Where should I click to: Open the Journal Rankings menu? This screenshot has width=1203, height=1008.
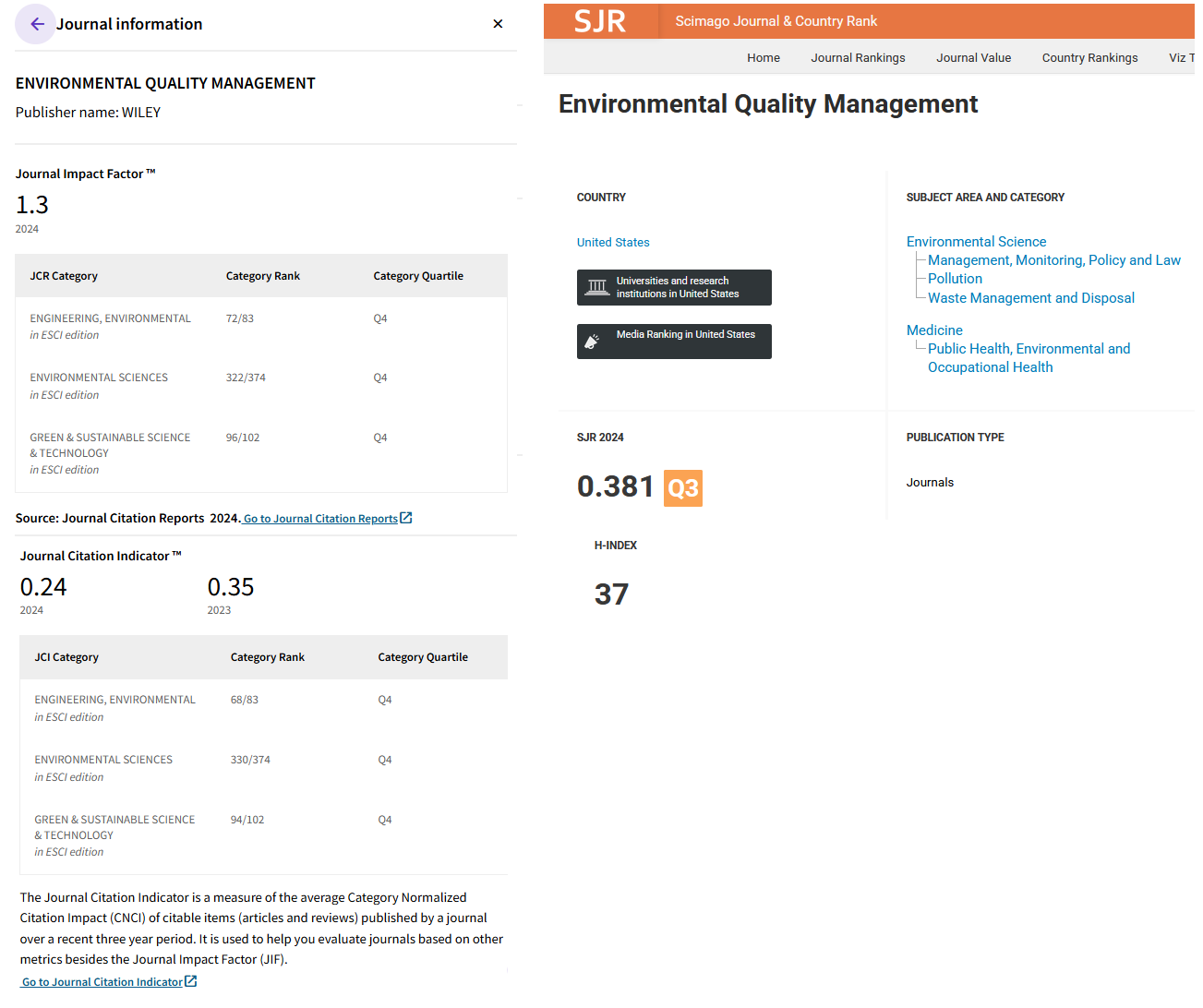(x=858, y=57)
